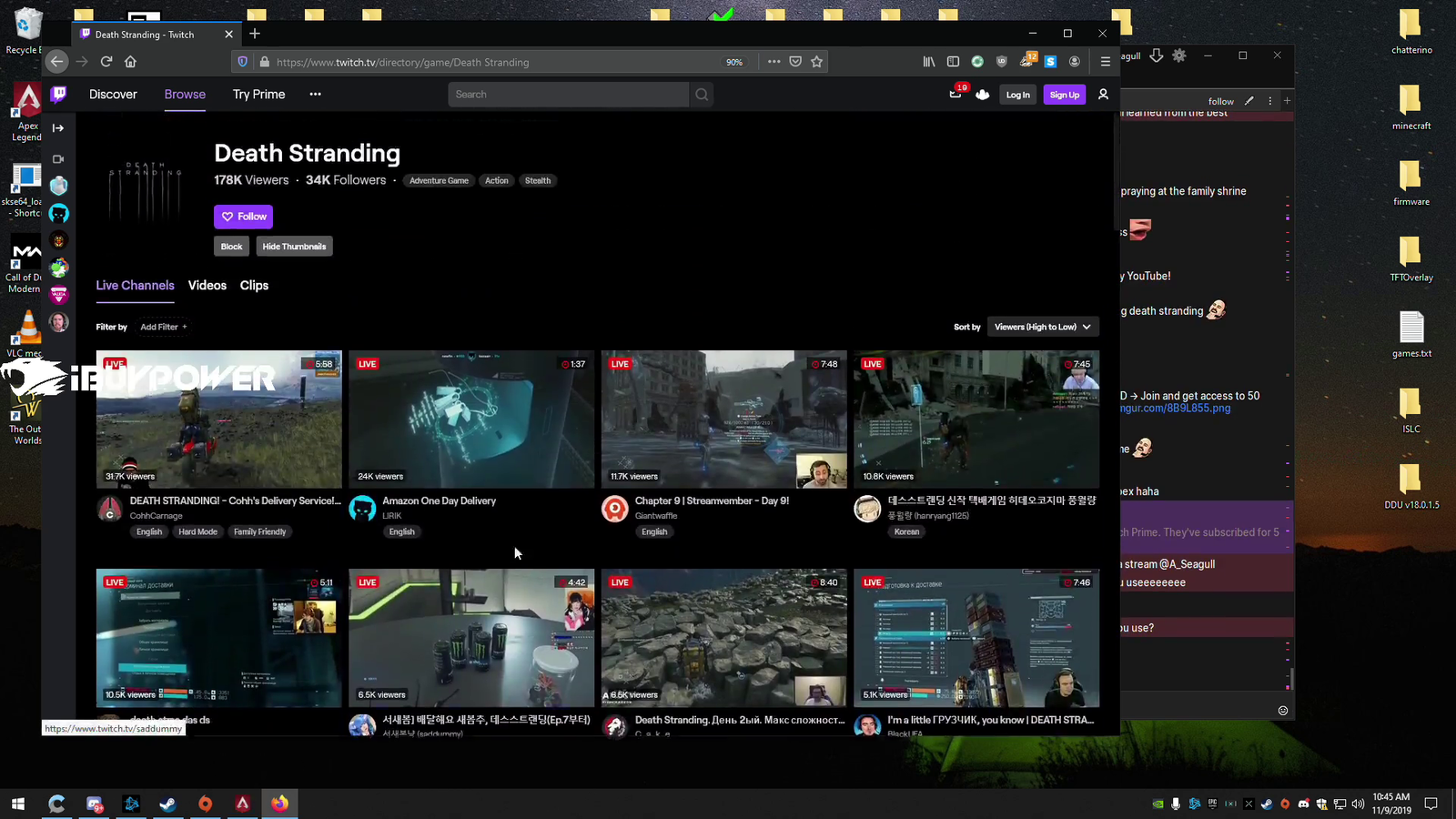Open the Twitch home logo
1456x819 pixels.
[59, 94]
